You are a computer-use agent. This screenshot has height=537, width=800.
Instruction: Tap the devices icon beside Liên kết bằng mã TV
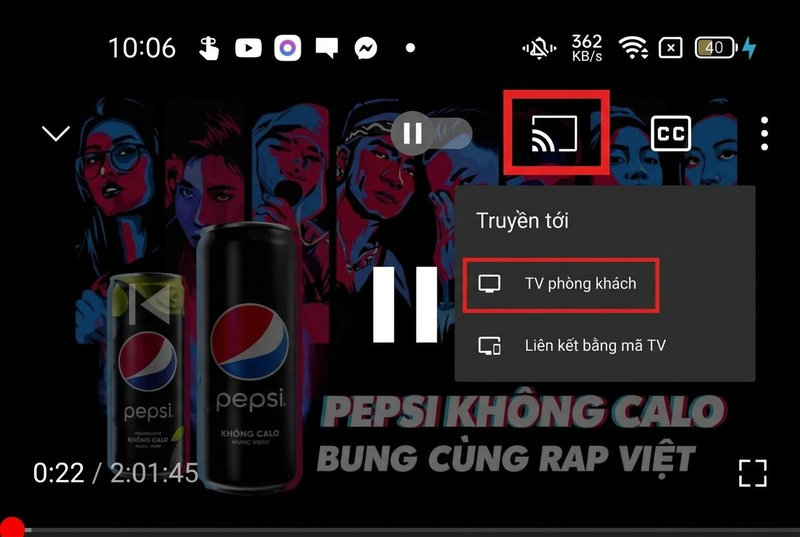point(489,346)
